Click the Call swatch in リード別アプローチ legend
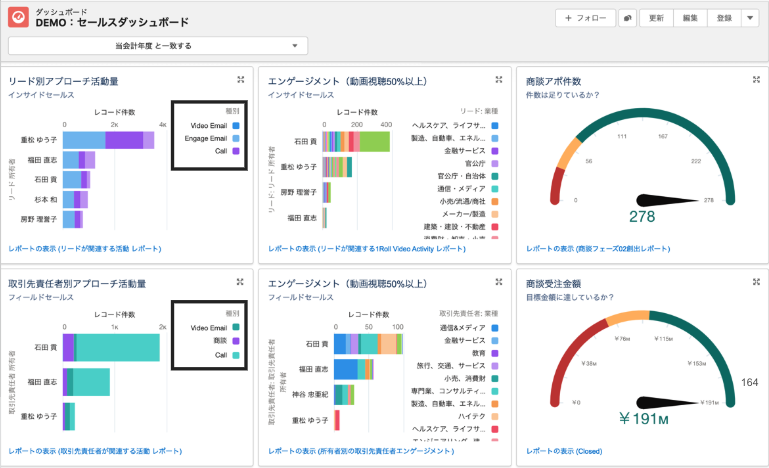 (x=236, y=151)
